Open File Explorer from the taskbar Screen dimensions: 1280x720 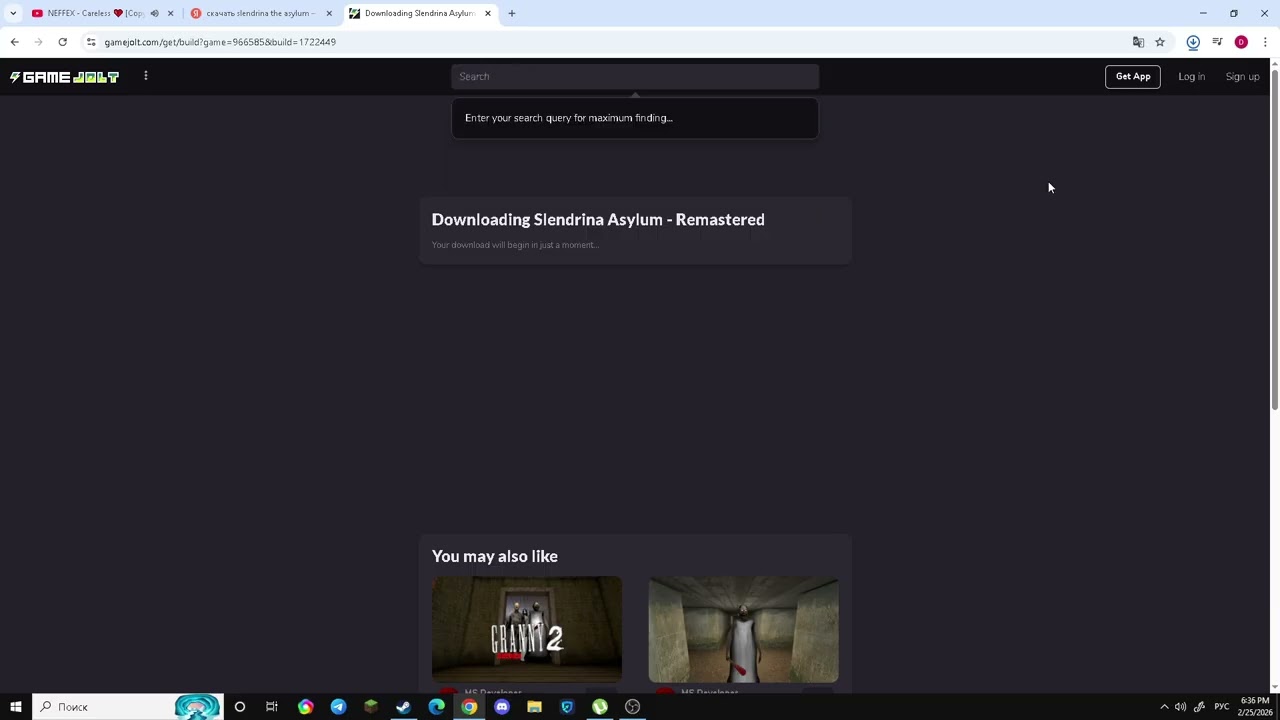tap(534, 707)
